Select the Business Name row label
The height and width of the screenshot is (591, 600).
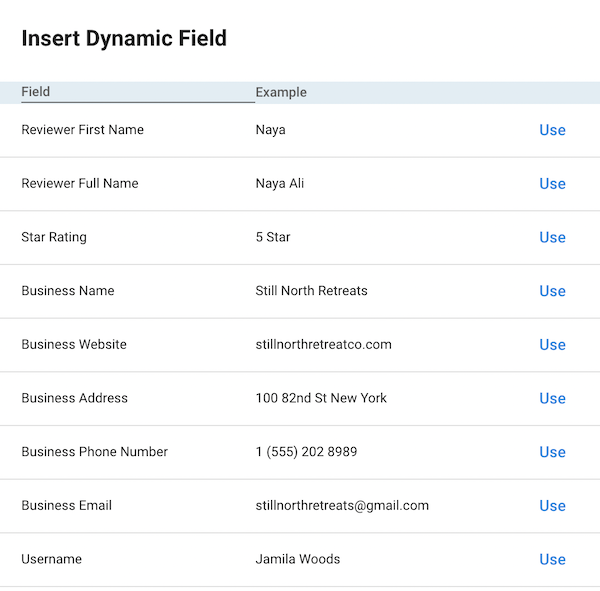(x=68, y=291)
